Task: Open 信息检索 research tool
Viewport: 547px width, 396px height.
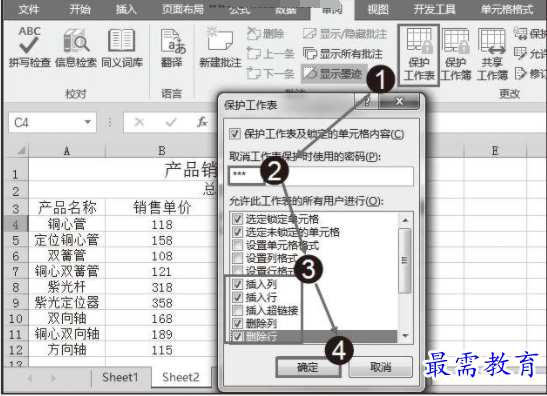Action: (76, 47)
